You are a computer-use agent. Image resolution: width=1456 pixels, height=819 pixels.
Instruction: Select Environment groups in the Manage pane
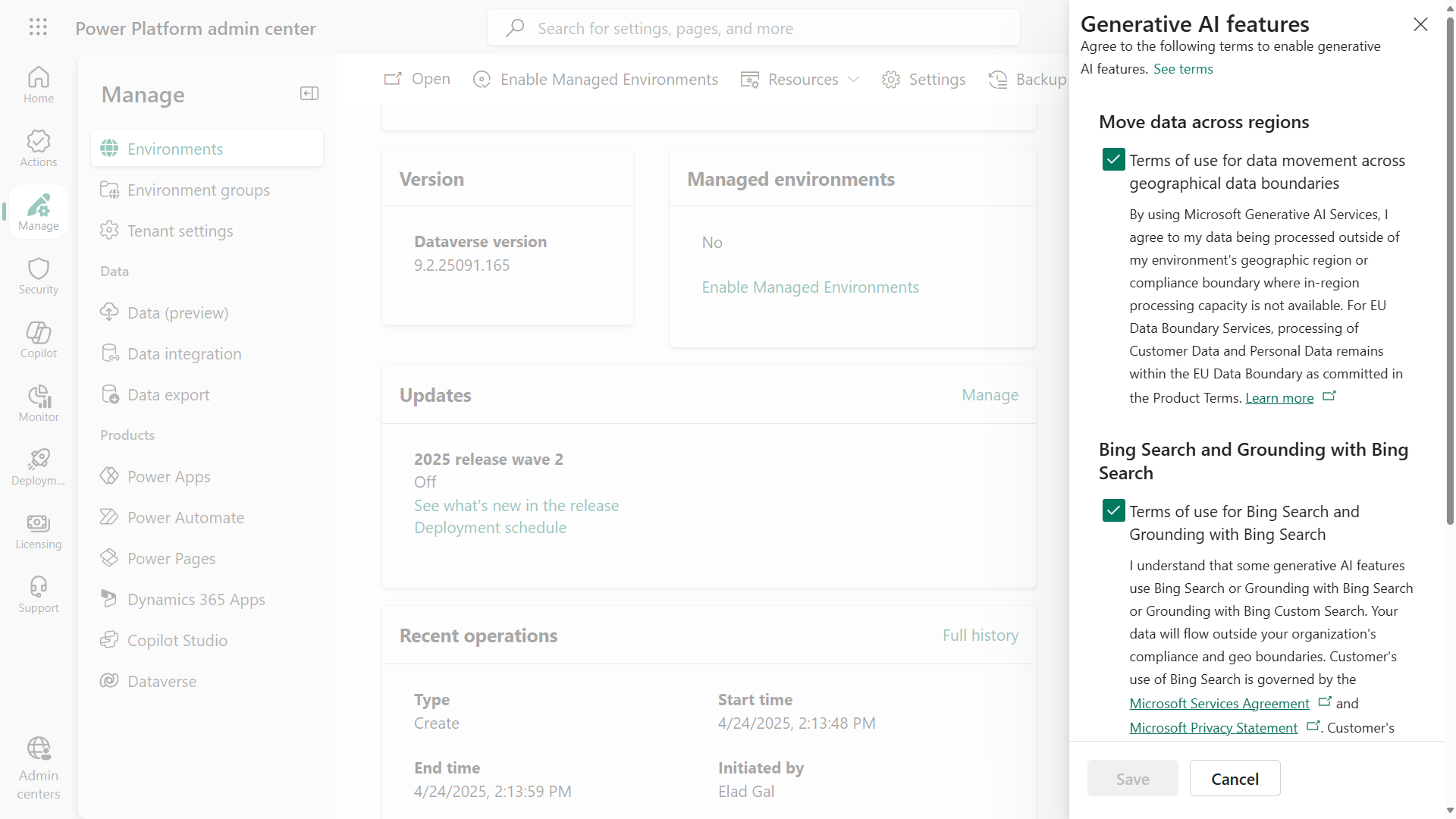198,190
